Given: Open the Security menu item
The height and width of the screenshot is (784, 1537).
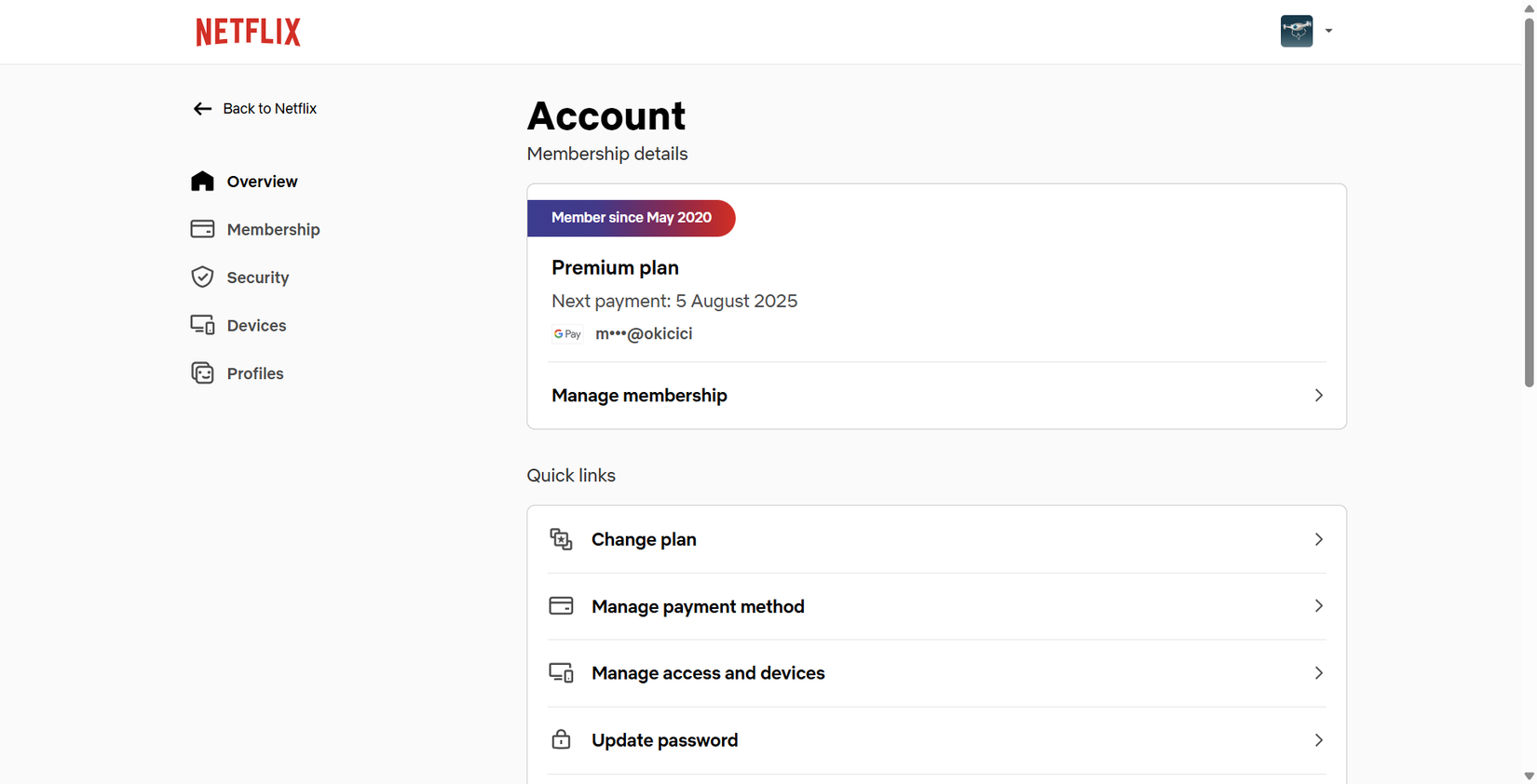Looking at the screenshot, I should (258, 277).
